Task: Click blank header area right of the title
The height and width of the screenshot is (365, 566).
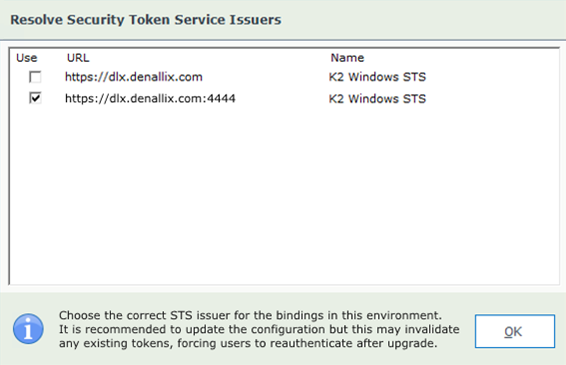Action: click(x=422, y=19)
